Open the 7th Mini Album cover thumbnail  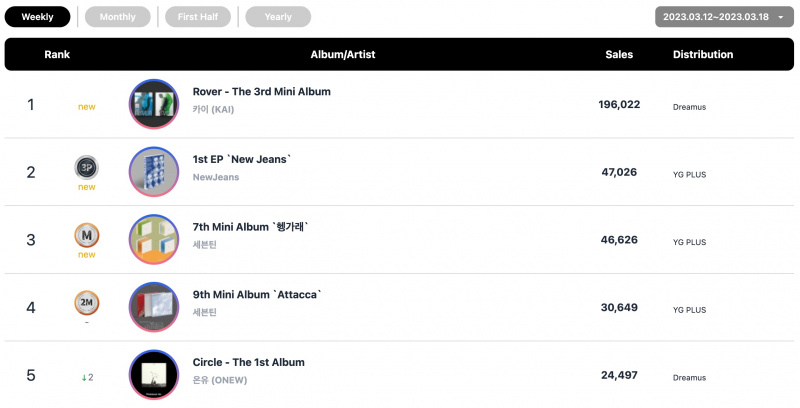pos(154,240)
